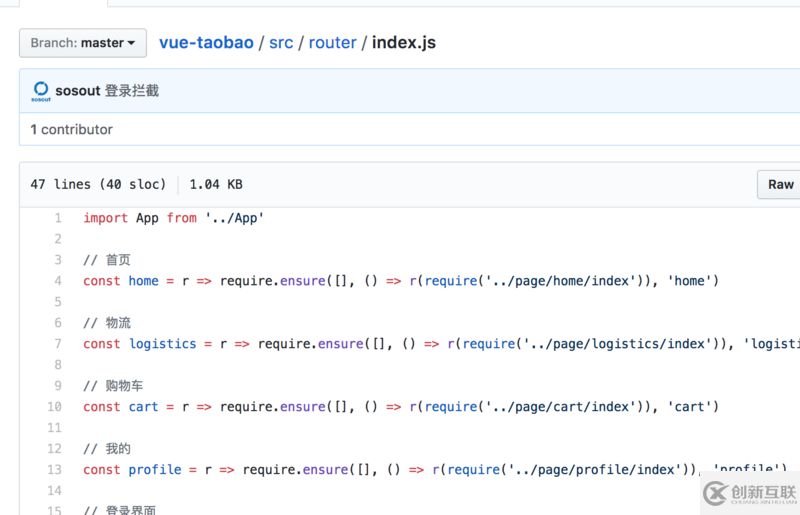
Task: Select line number 1 in gutter
Action: click(x=58, y=218)
